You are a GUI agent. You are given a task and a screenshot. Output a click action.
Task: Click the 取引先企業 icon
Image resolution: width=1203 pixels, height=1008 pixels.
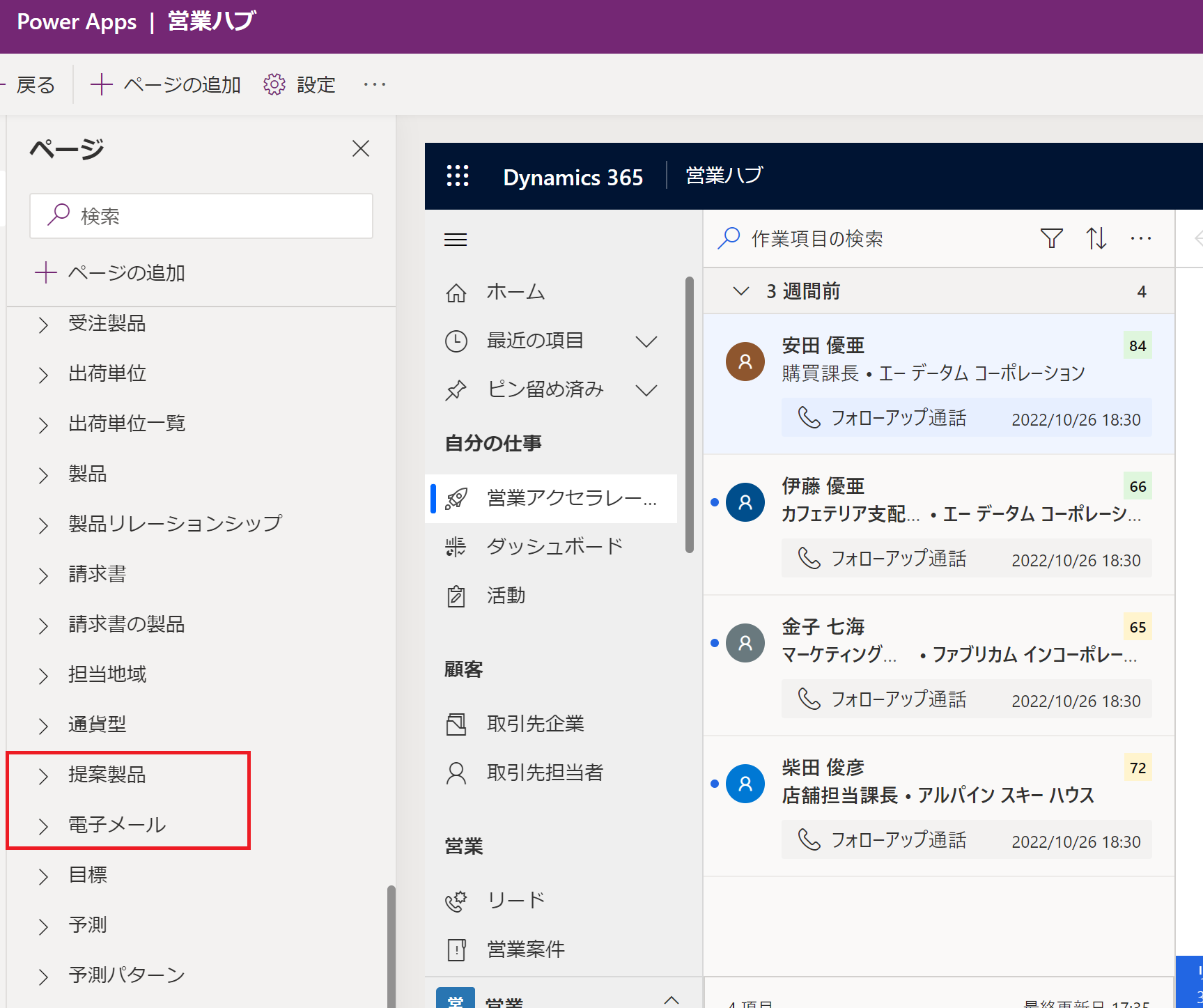click(x=456, y=724)
